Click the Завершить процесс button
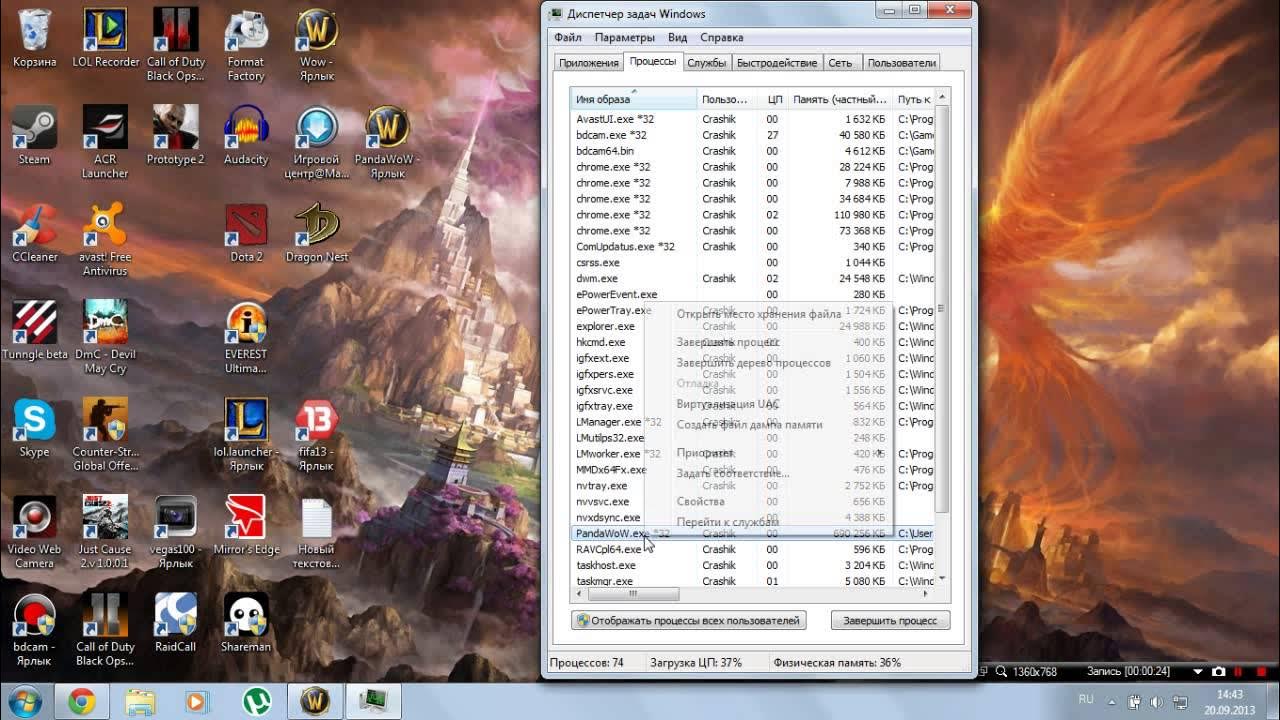1280x720 pixels. [890, 620]
